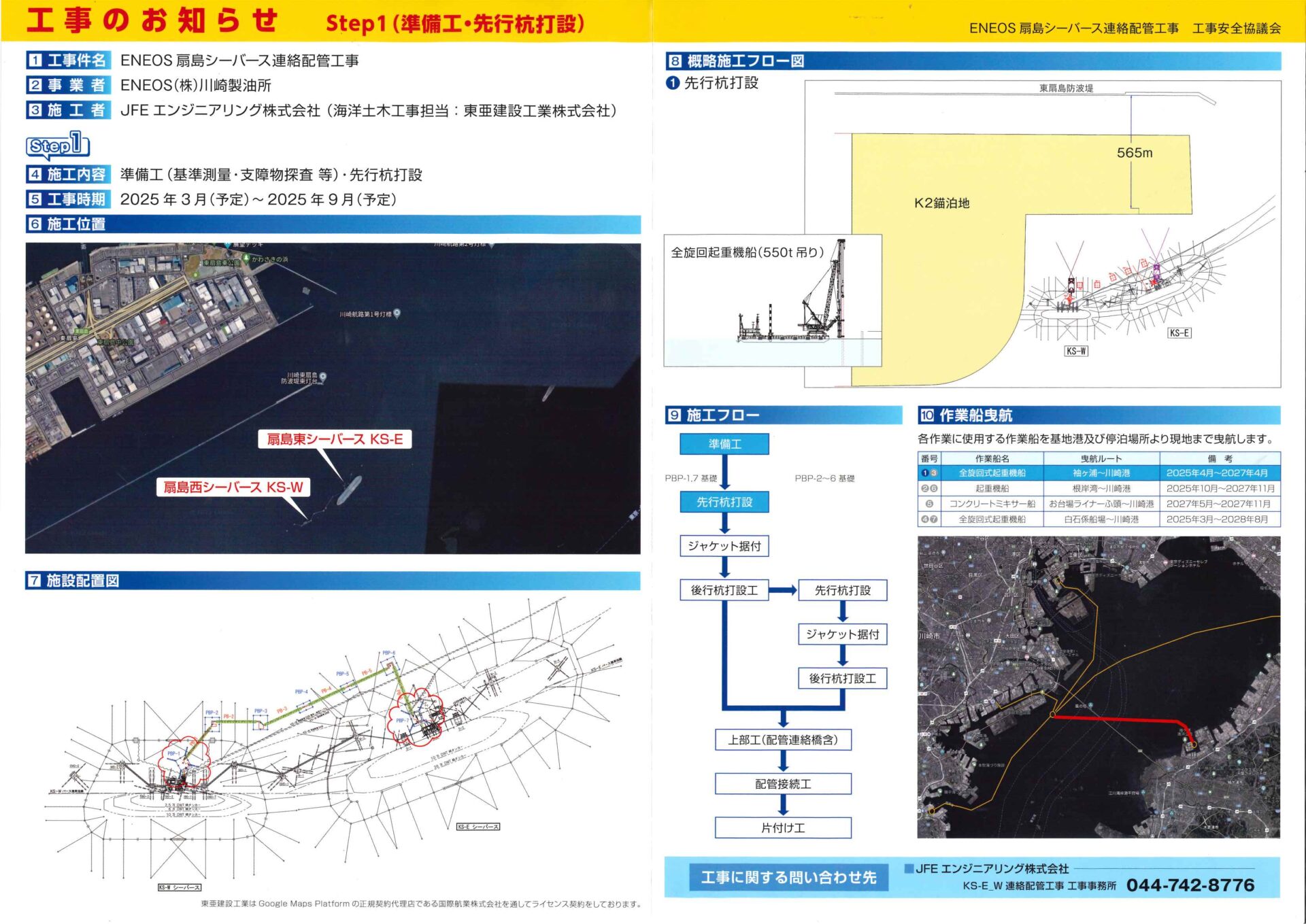
Task: Click the Google Maps Platform license footnote
Action: pos(421,904)
